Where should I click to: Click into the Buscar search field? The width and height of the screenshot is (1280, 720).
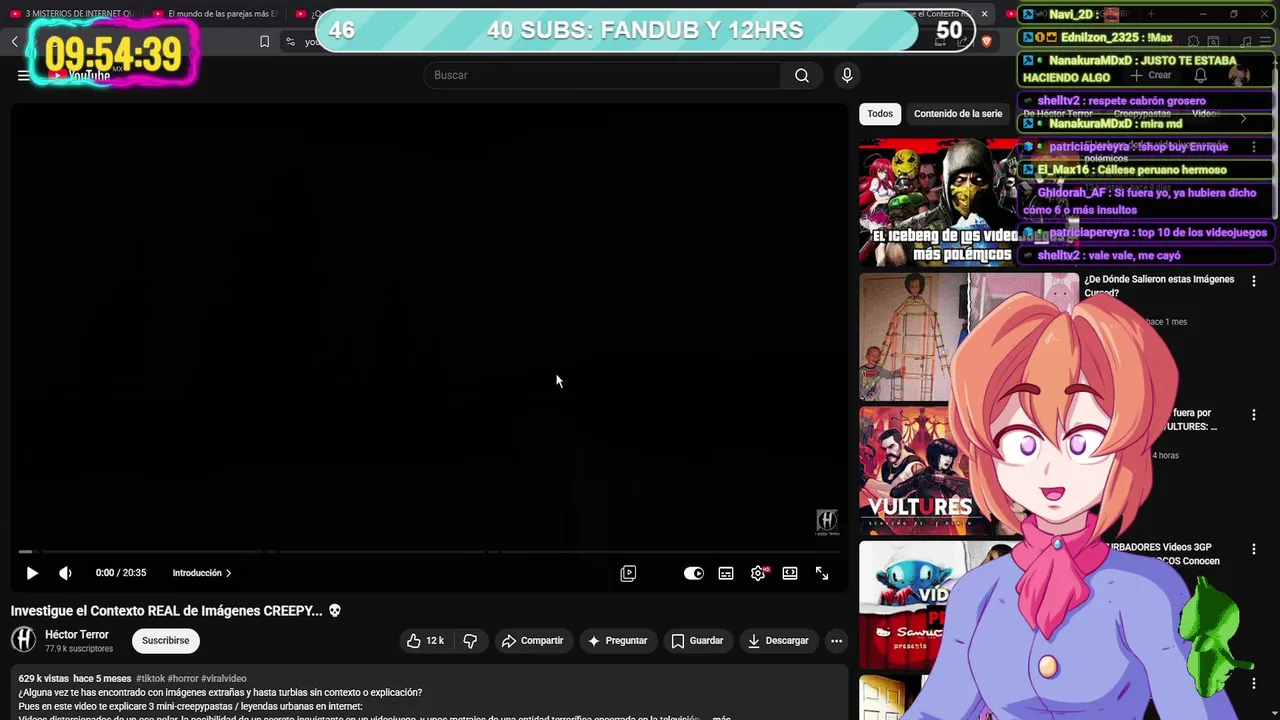point(603,75)
